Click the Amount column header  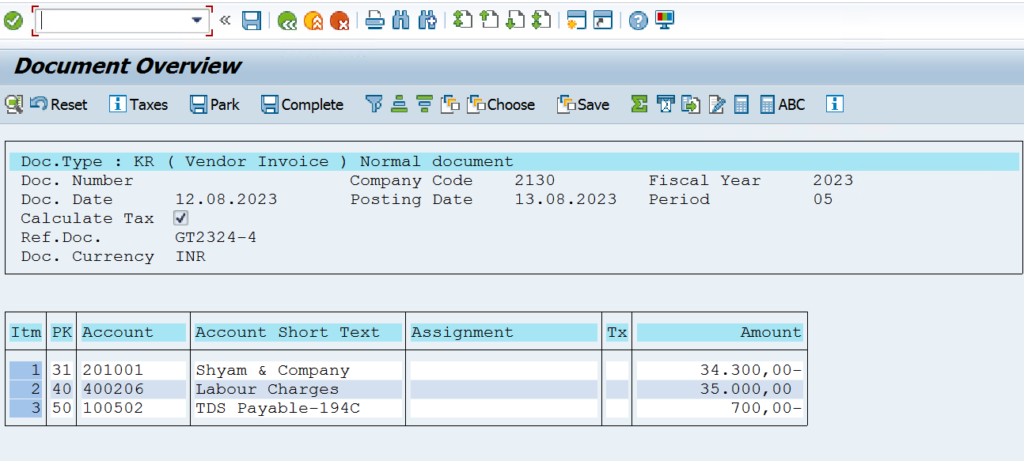720,332
